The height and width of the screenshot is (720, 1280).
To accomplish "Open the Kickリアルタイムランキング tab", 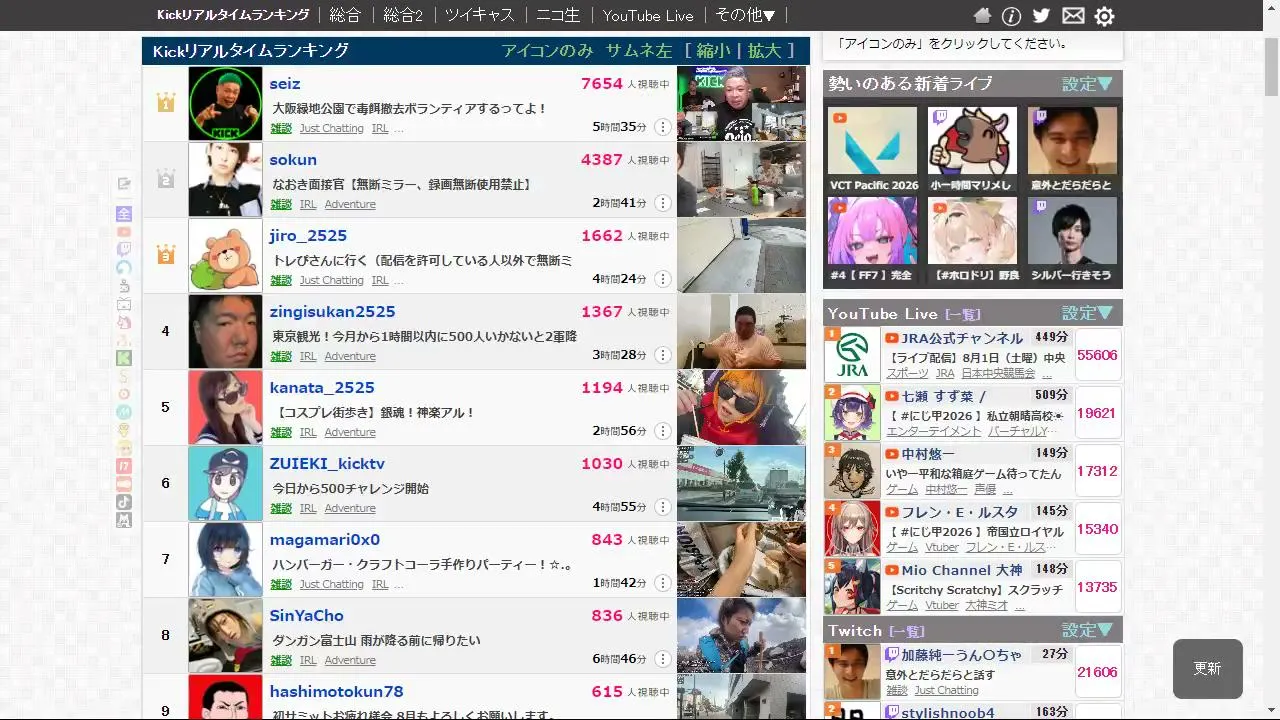I will coord(233,15).
